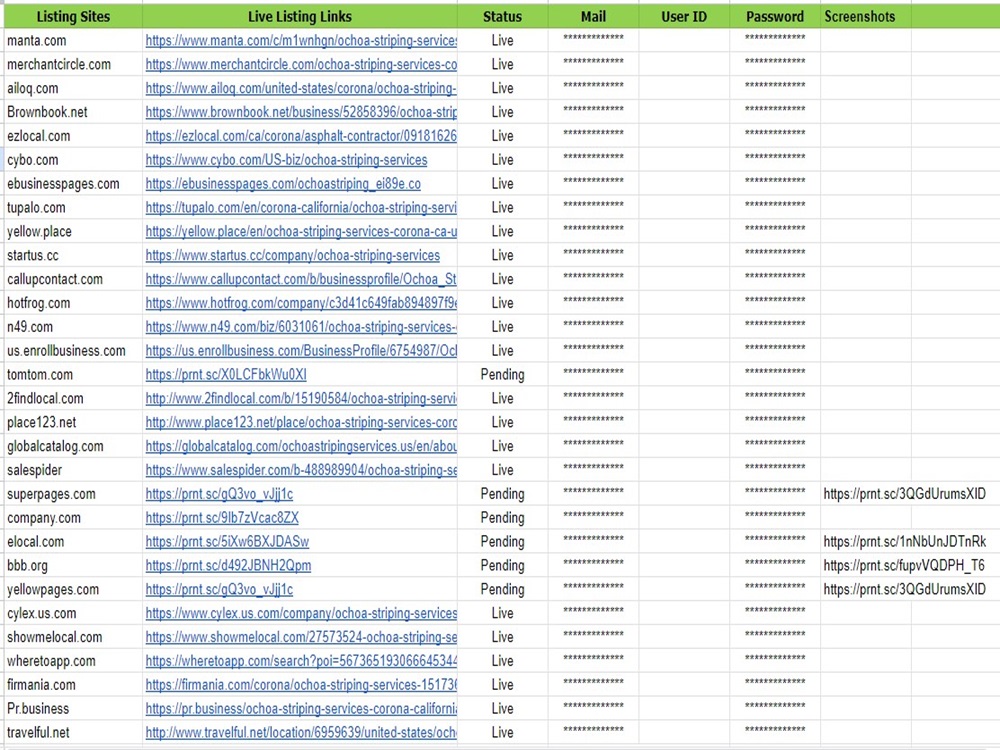Open the firmania.com corona listing link

tap(301, 685)
